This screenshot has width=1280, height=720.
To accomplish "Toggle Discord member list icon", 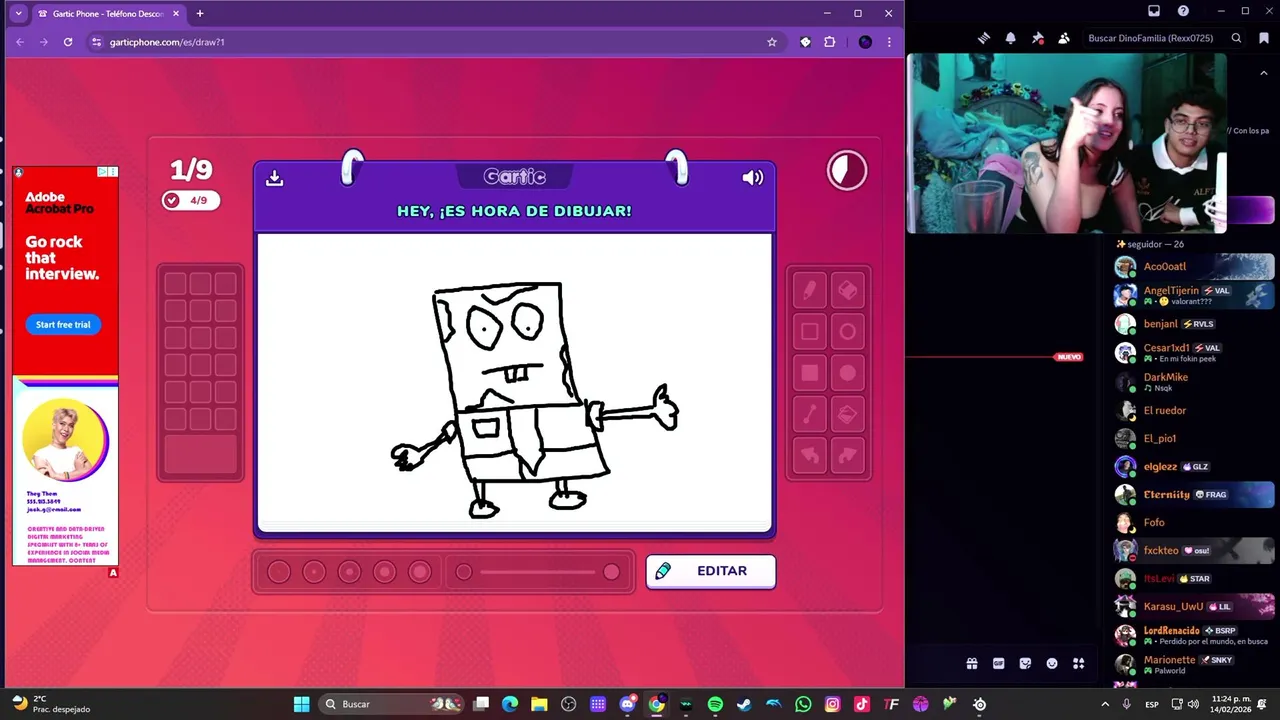I will point(1064,38).
